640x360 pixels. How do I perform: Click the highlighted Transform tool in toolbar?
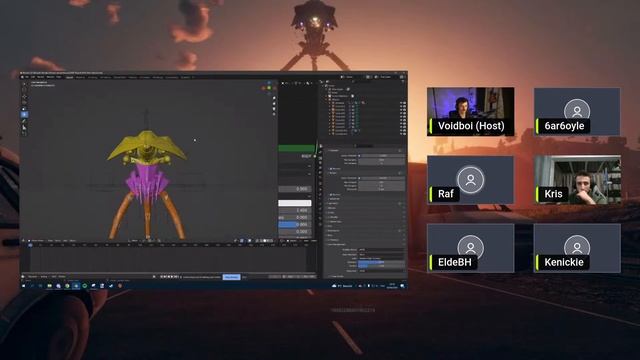point(24,115)
